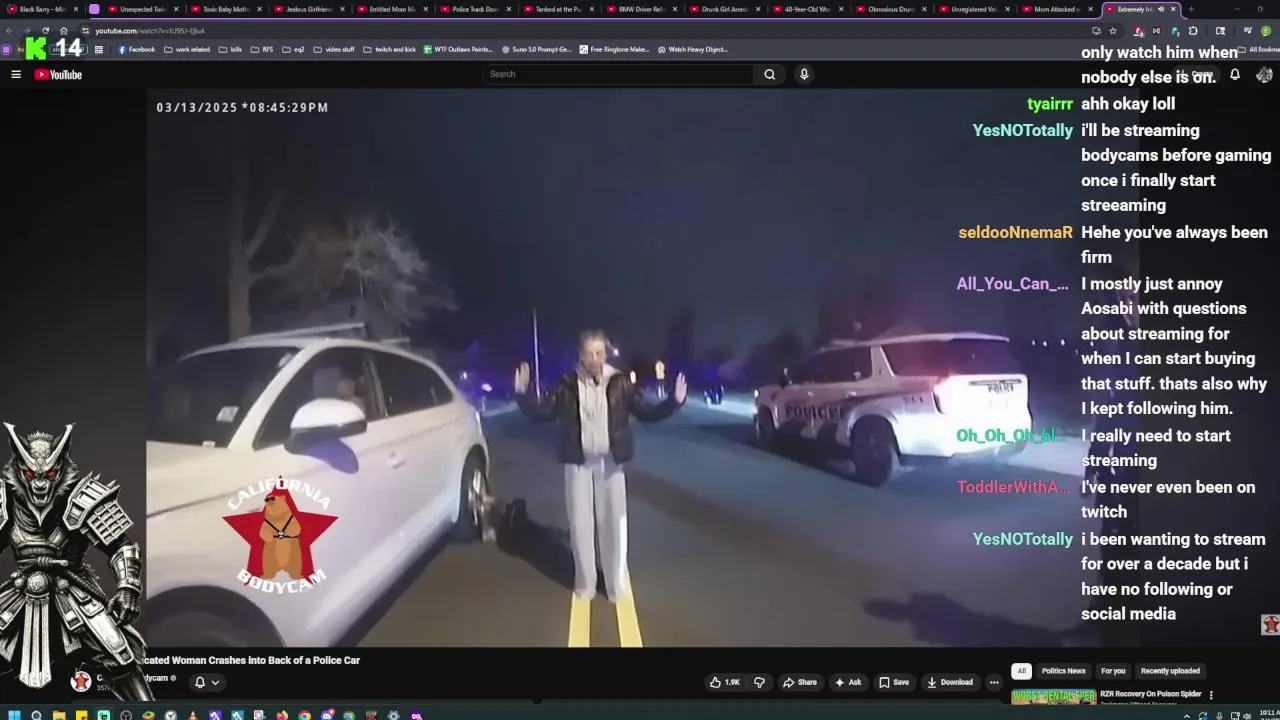Open the twitch and kick bookmarks folder

click(389, 49)
